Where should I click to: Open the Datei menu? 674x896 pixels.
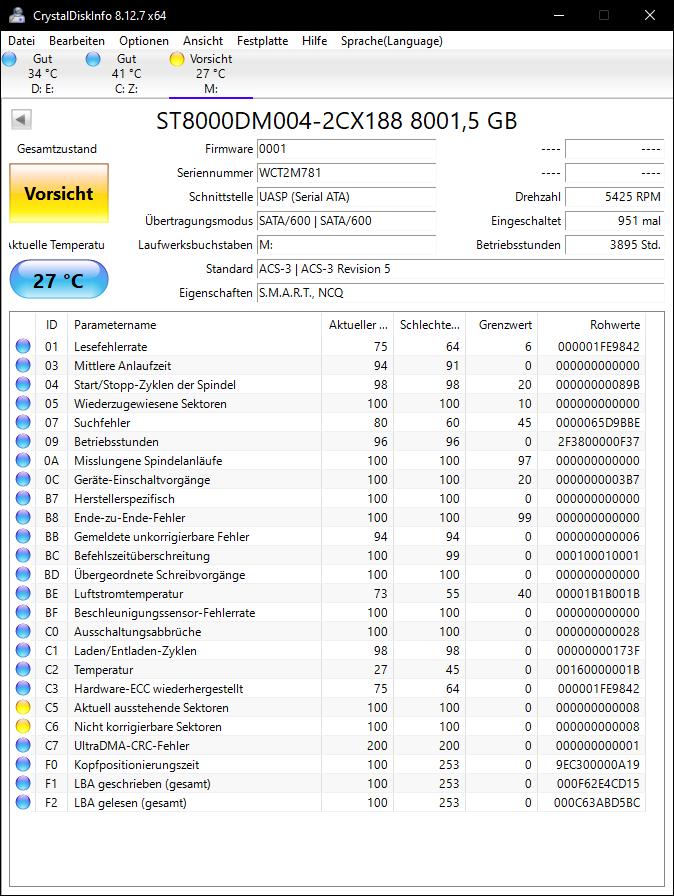point(22,41)
